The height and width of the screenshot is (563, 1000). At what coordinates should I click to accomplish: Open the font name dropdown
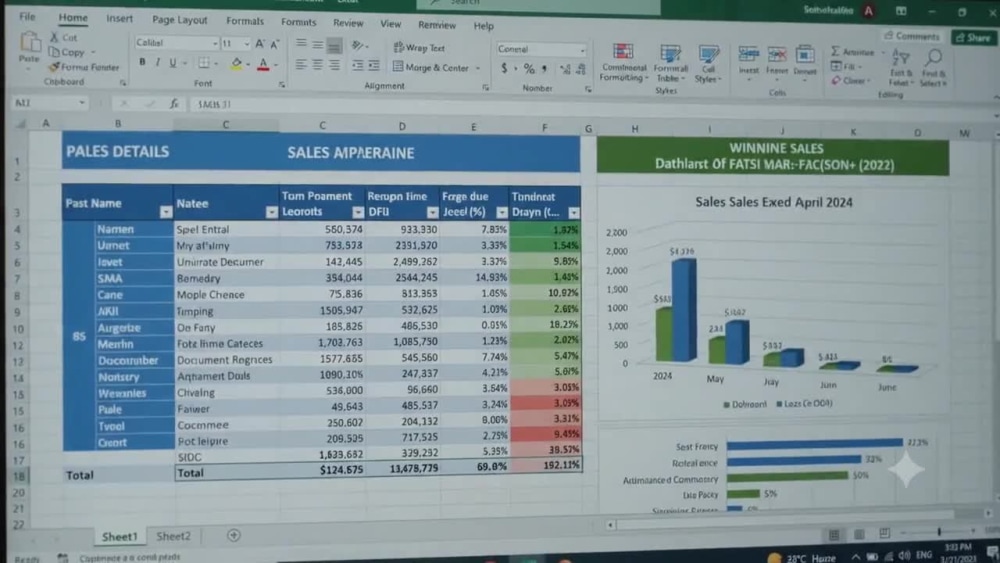(215, 43)
